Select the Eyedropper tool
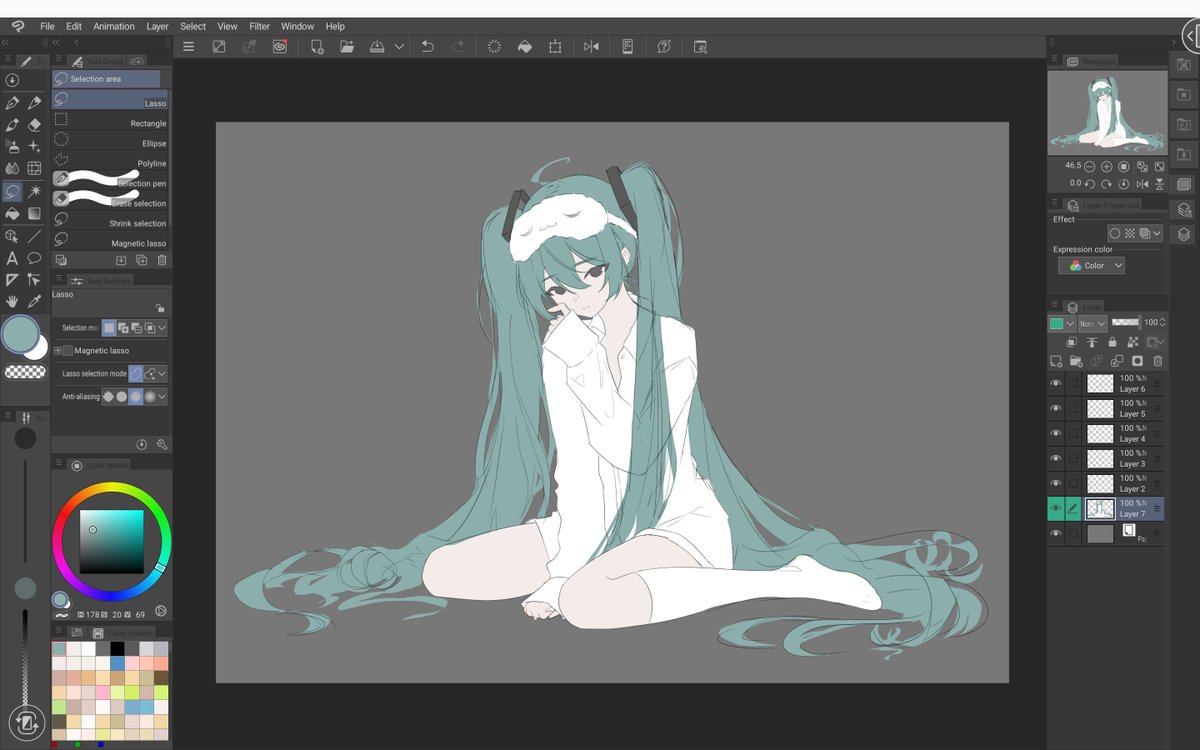 (35, 301)
